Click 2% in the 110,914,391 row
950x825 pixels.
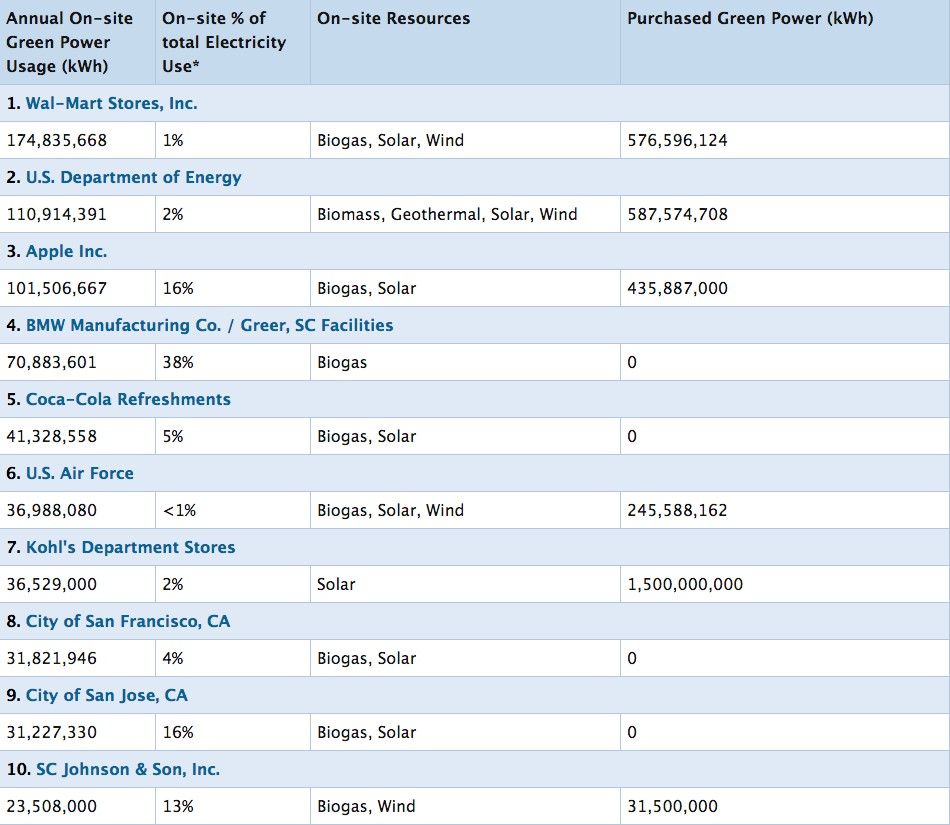(x=173, y=214)
